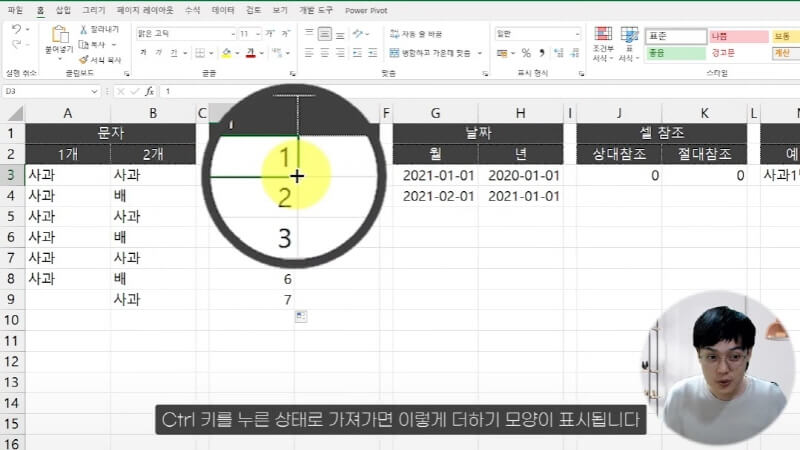Click the phonetic guide icon in font group
800x450 pixels.
pos(277,53)
